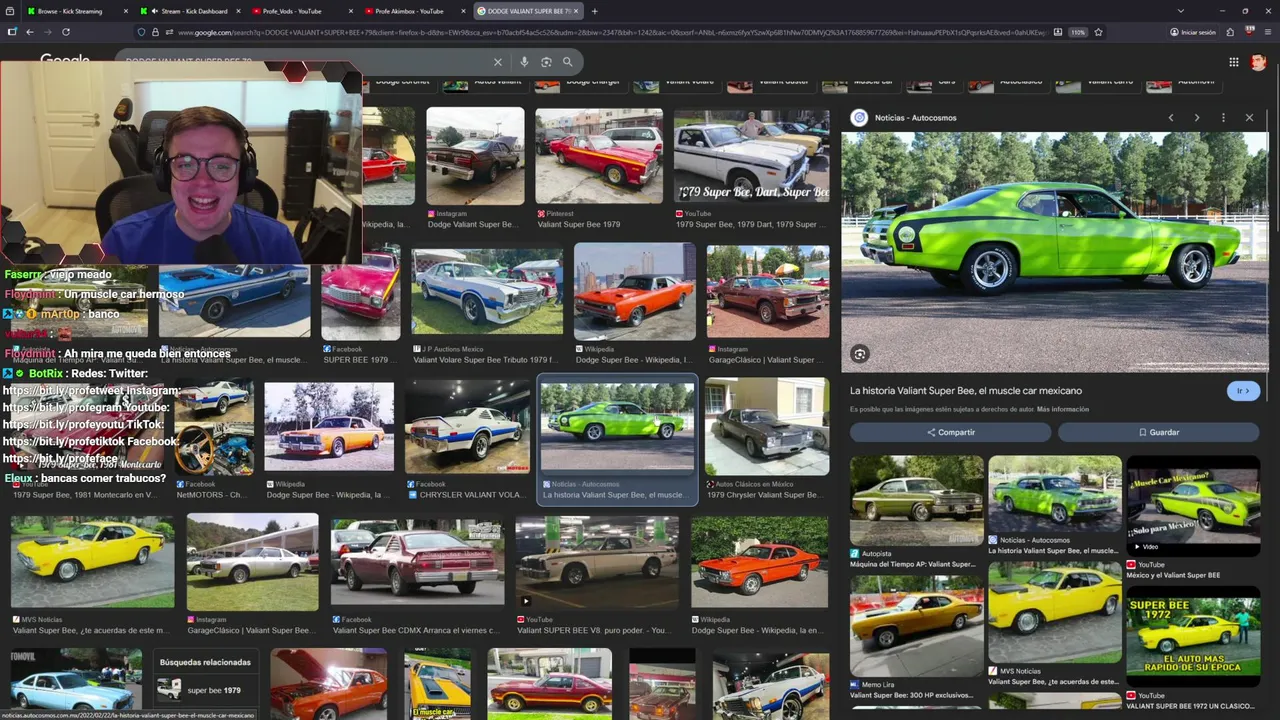
Task: Open Facebook 'CHRYSLER VALIANT VOLA' thumbnail
Action: tap(467, 428)
